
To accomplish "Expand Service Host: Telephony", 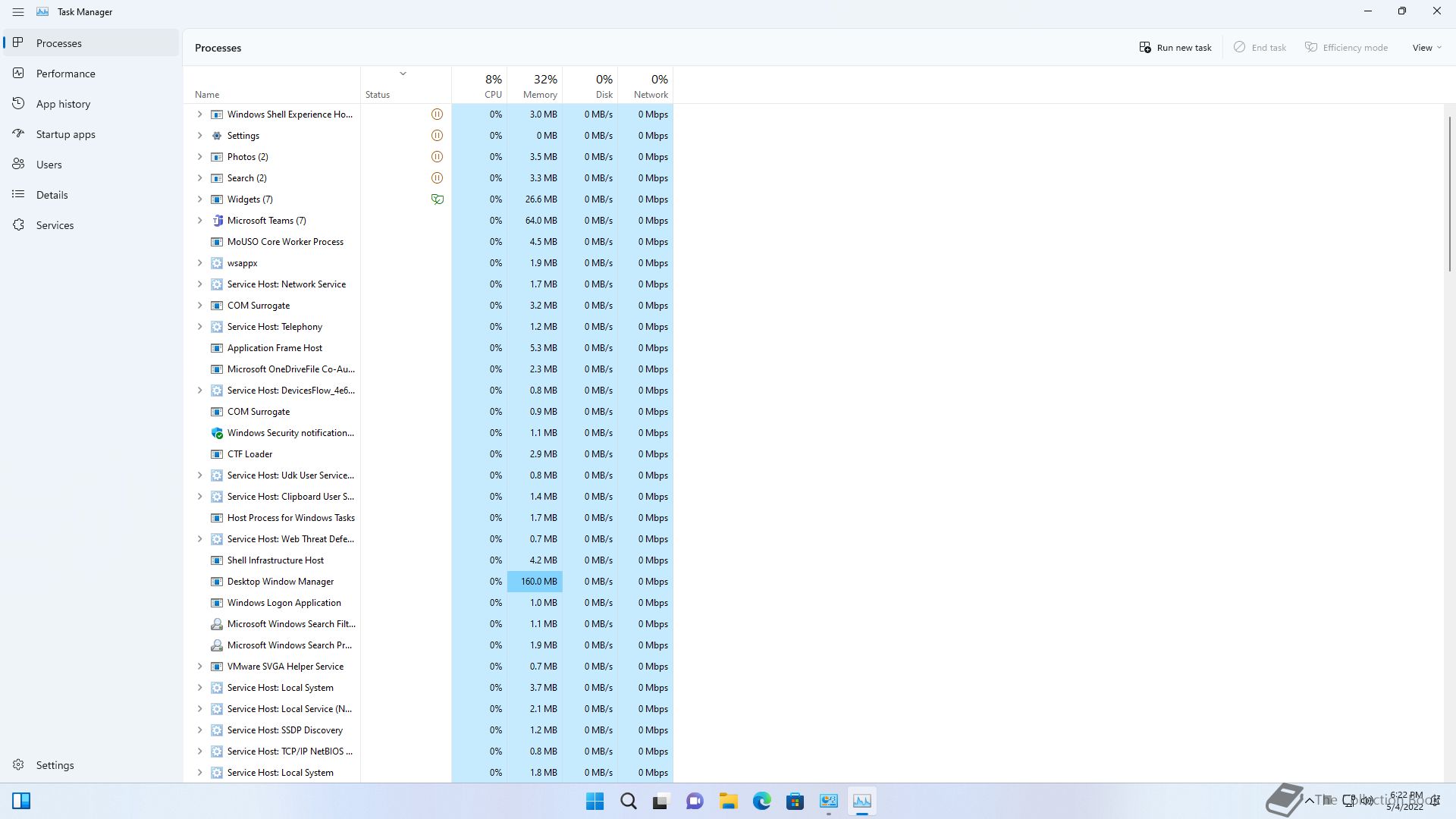I will tap(199, 327).
